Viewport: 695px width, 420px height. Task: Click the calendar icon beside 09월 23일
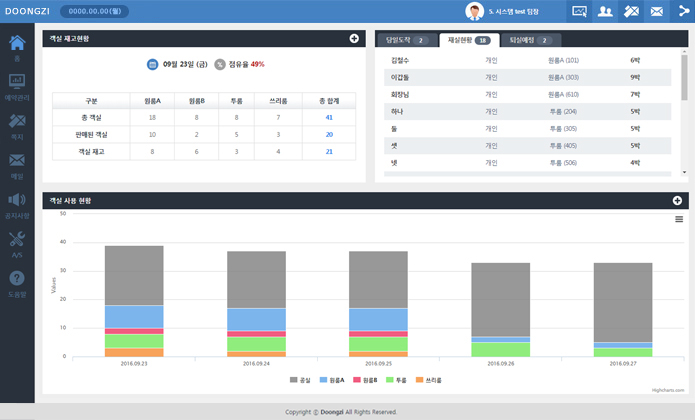[x=152, y=65]
